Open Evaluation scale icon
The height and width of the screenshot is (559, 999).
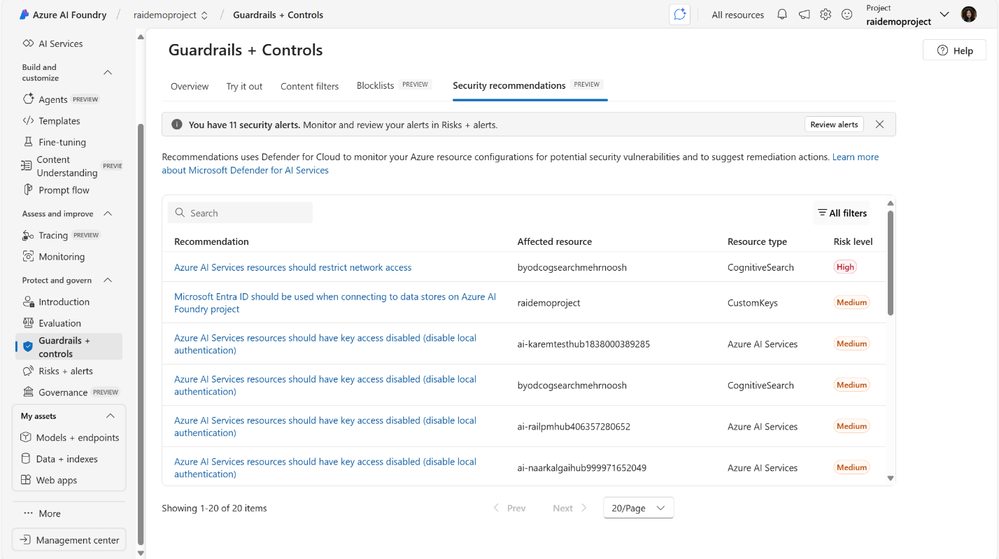pyautogui.click(x=28, y=323)
